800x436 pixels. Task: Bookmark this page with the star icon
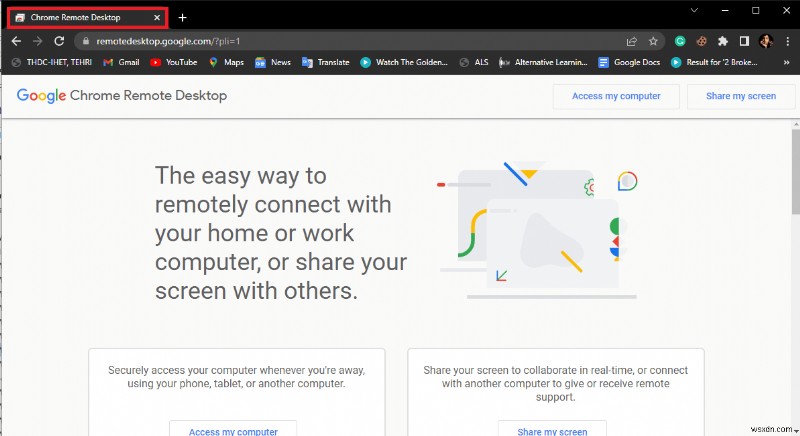tap(653, 41)
